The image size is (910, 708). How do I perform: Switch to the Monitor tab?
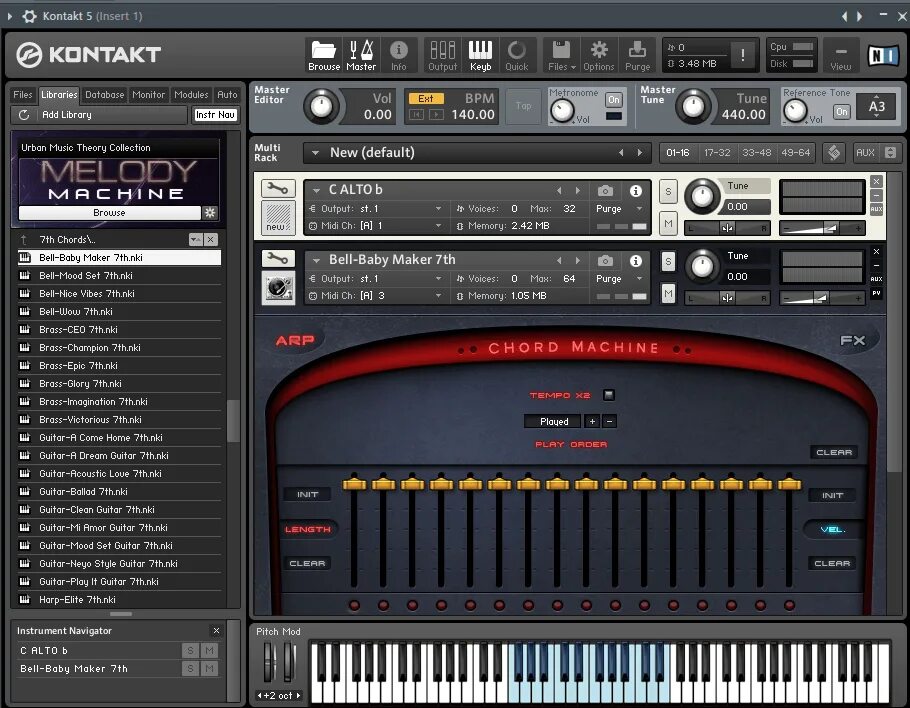[x=149, y=95]
